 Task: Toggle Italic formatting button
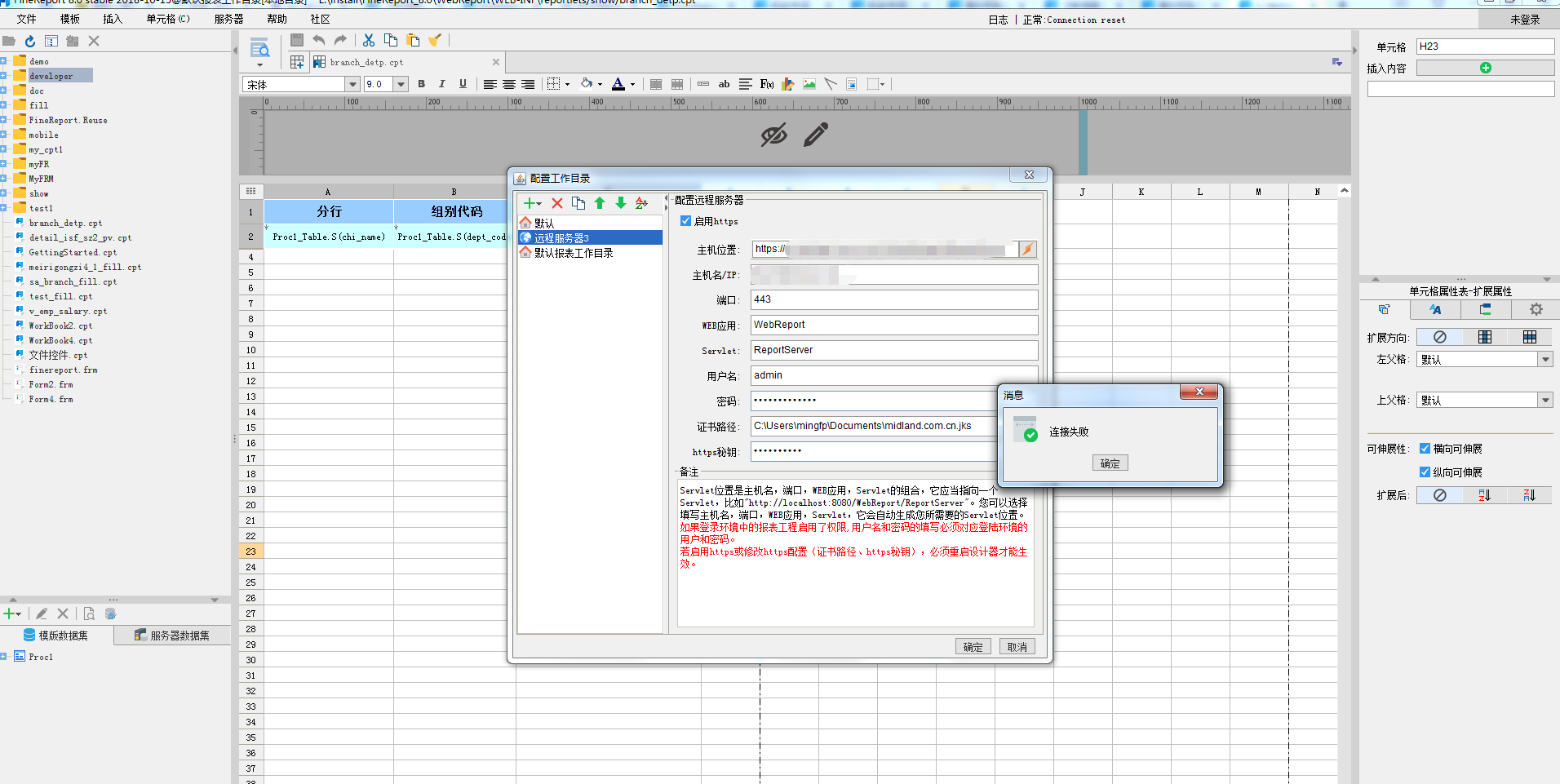coord(441,84)
